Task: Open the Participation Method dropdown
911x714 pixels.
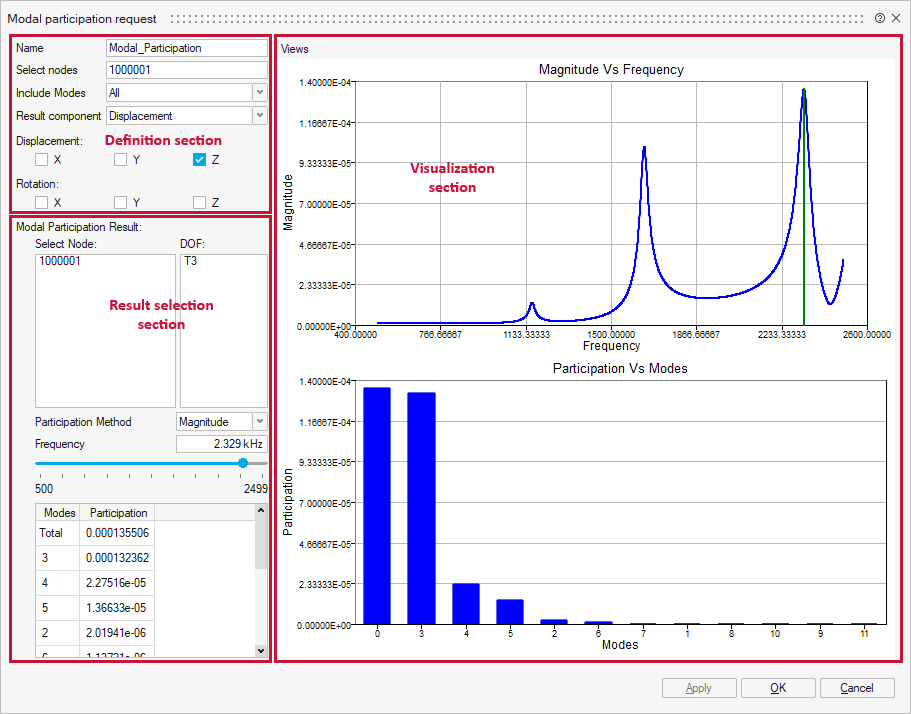Action: (x=260, y=422)
